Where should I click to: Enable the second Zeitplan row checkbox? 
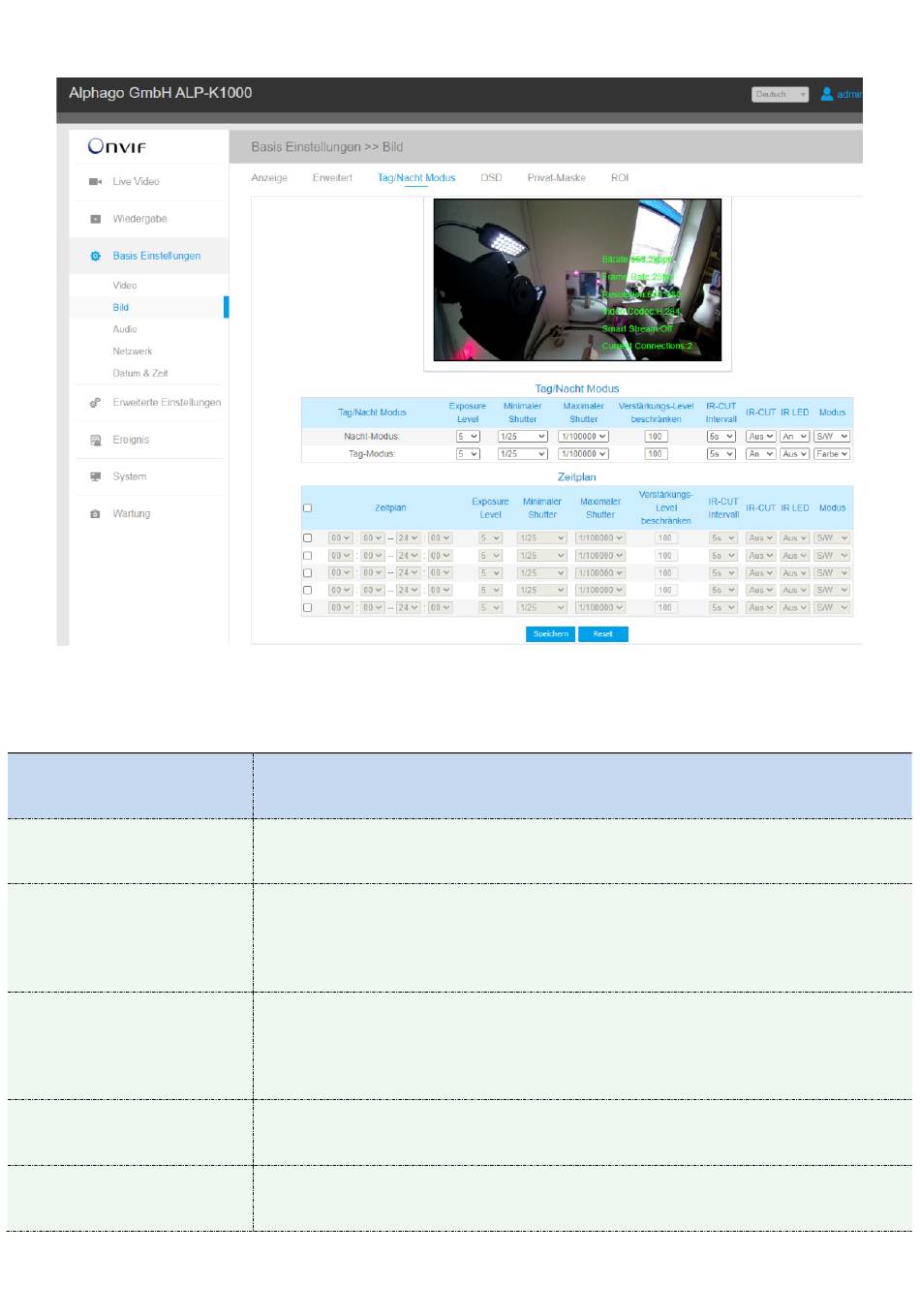(x=308, y=556)
